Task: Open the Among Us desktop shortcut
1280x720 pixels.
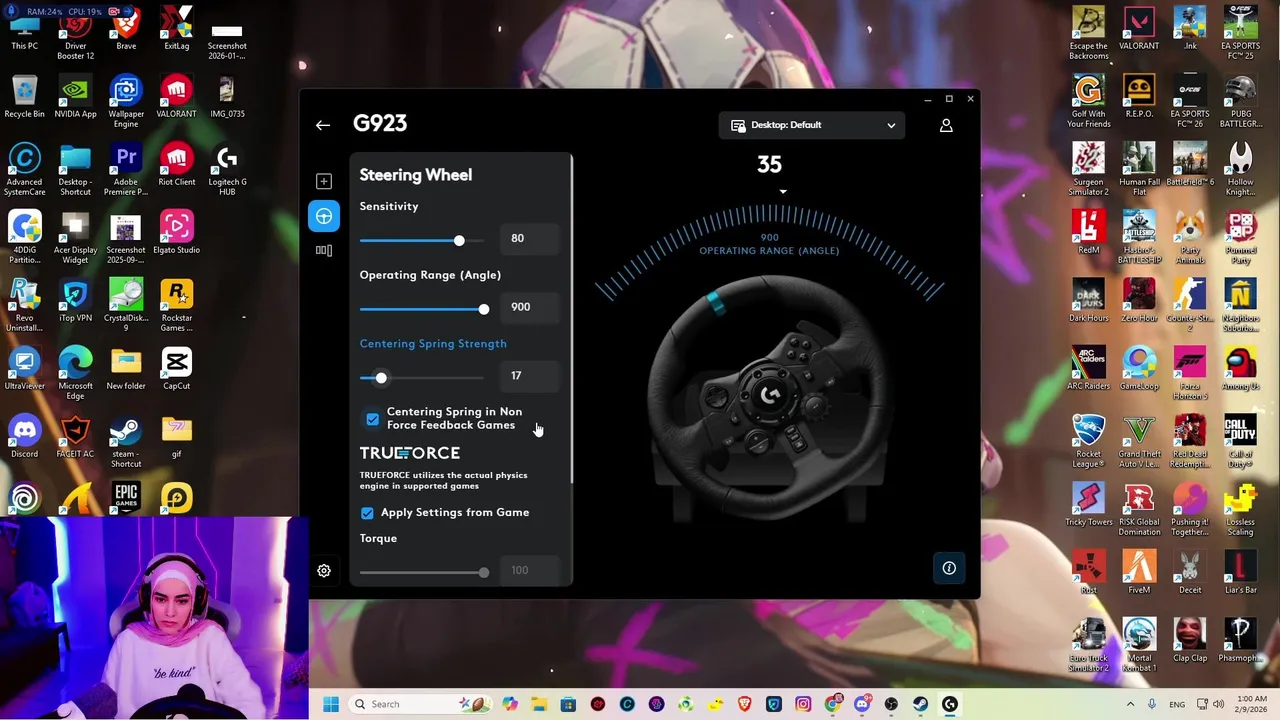Action: pyautogui.click(x=1240, y=369)
